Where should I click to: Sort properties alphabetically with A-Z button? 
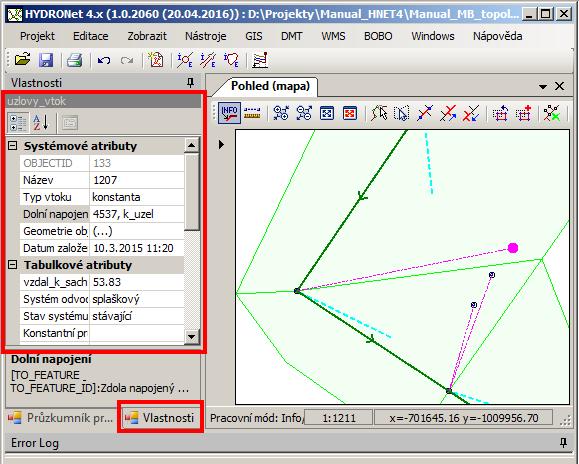[x=41, y=123]
